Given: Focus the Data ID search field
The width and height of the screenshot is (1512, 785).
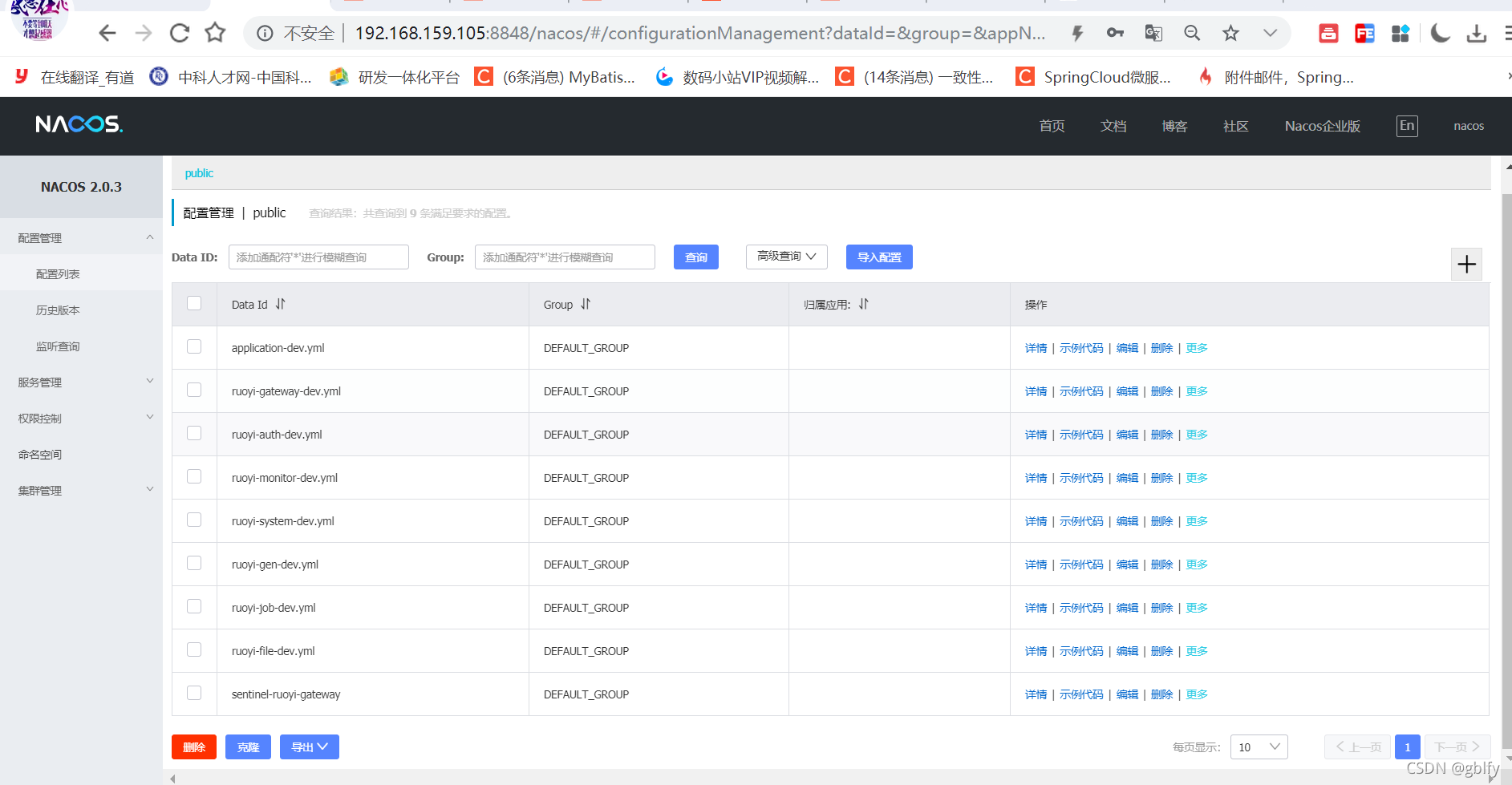Looking at the screenshot, I should click(x=318, y=257).
